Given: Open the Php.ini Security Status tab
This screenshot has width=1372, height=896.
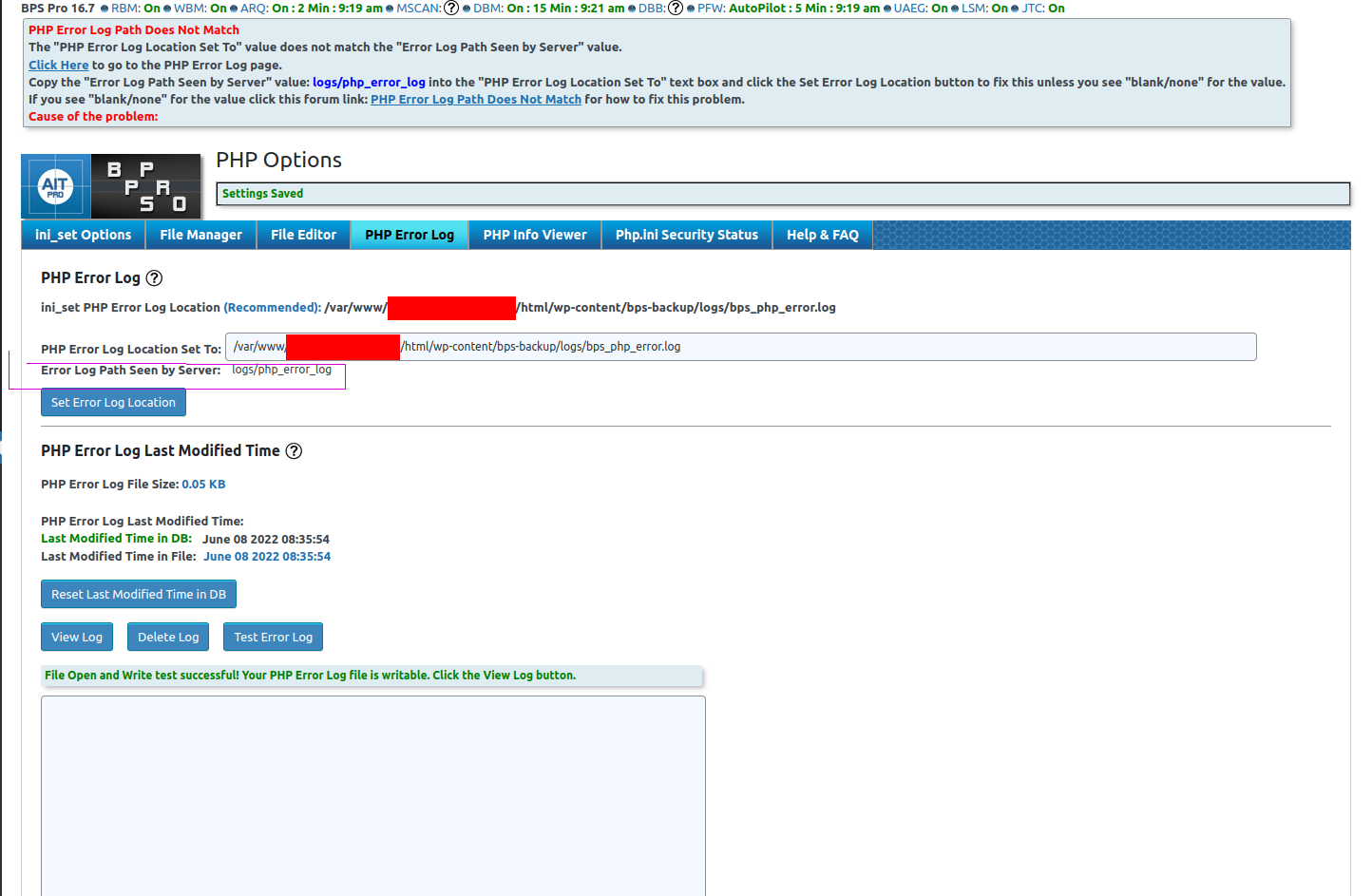Looking at the screenshot, I should (x=686, y=235).
